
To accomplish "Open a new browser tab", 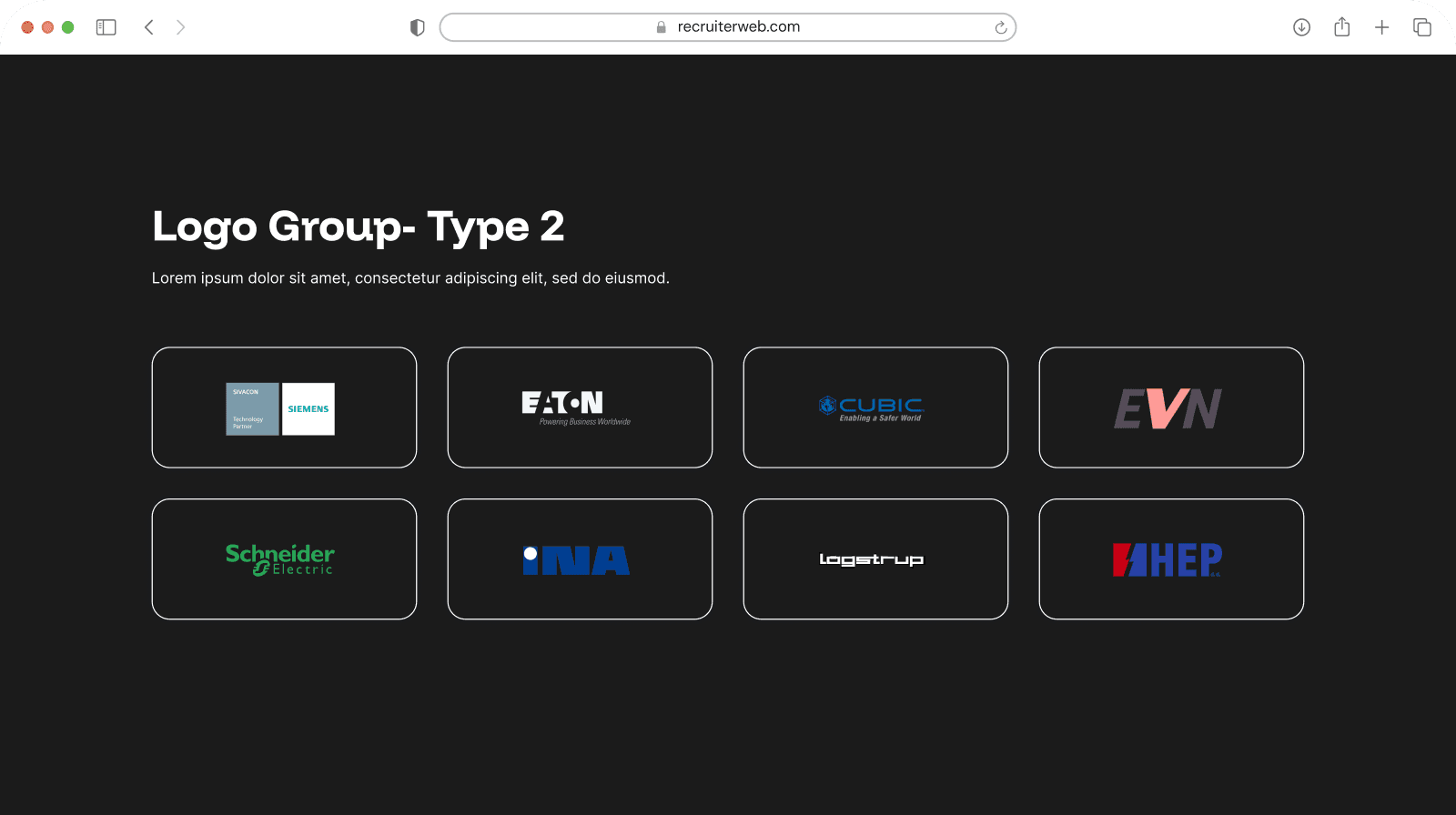I will click(x=1381, y=27).
